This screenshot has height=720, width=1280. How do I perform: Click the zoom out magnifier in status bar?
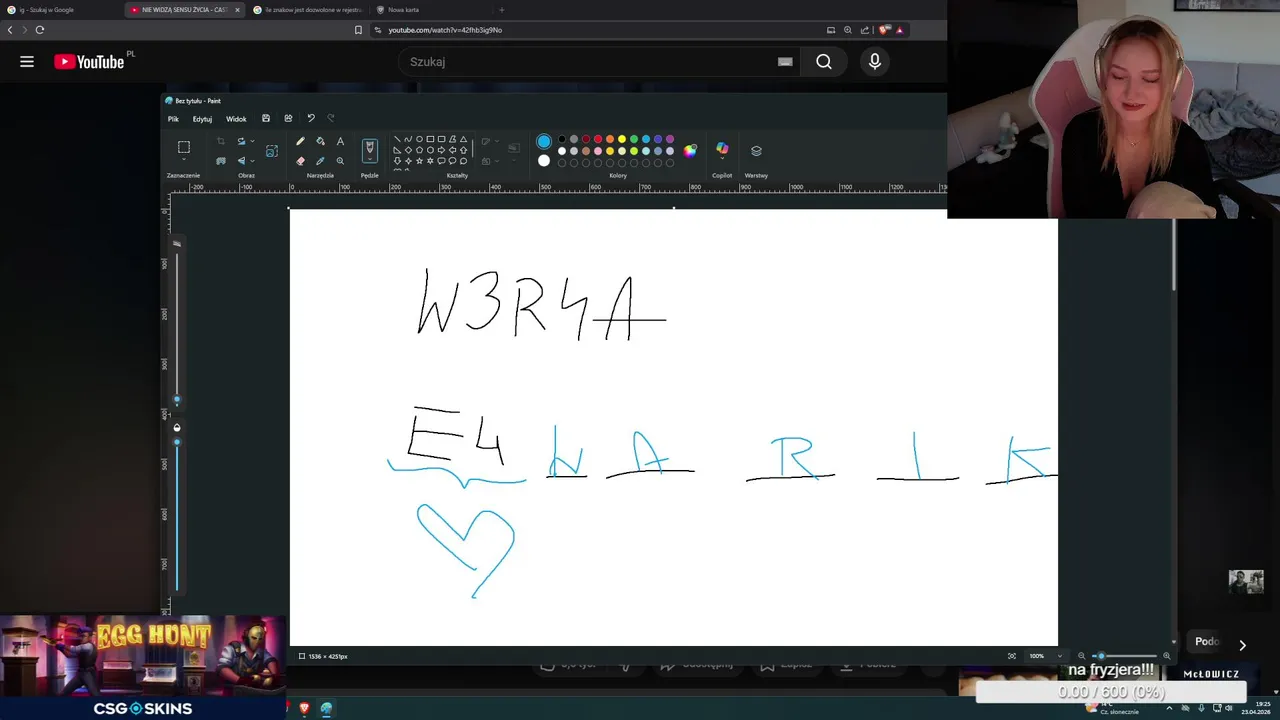point(1081,656)
